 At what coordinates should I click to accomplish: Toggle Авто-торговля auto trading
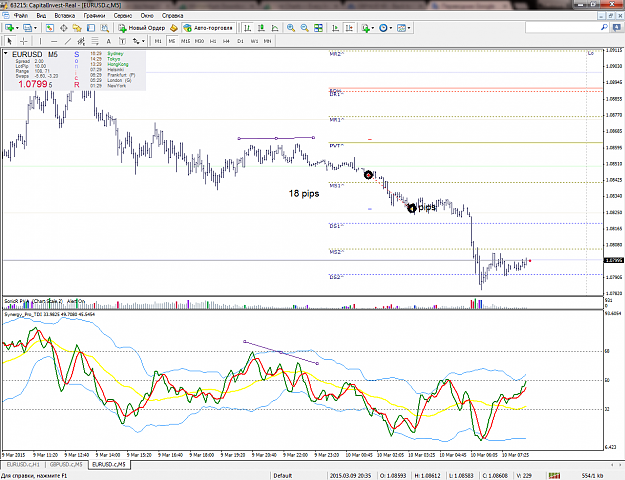pos(208,28)
